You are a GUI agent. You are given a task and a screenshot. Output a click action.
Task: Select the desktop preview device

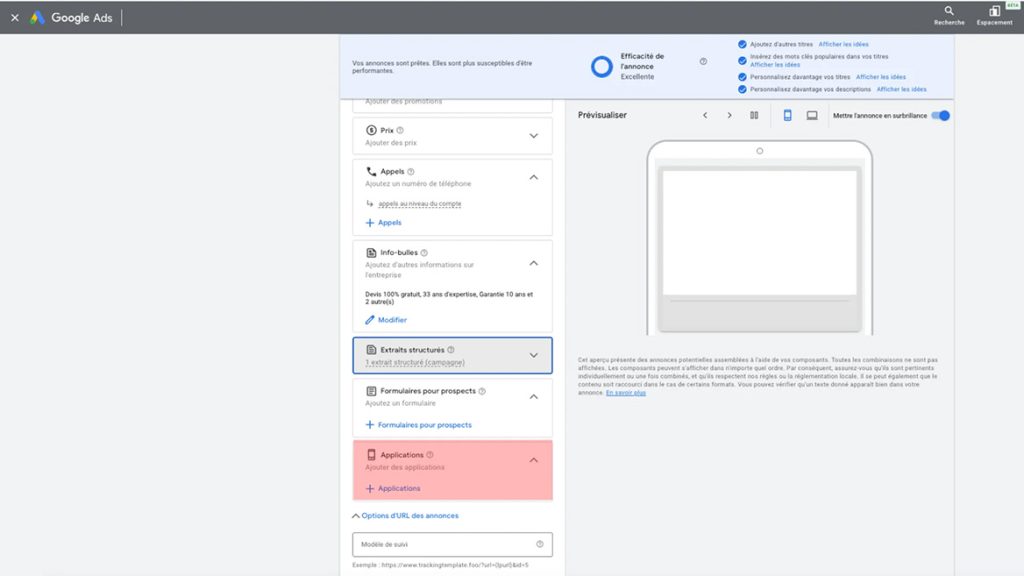pyautogui.click(x=812, y=116)
